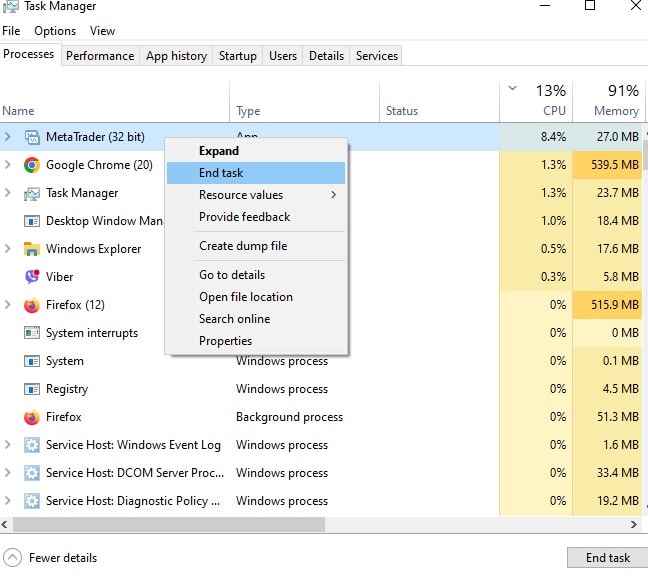Choose End task in the context menu
This screenshot has height=579, width=648.
tap(256, 173)
